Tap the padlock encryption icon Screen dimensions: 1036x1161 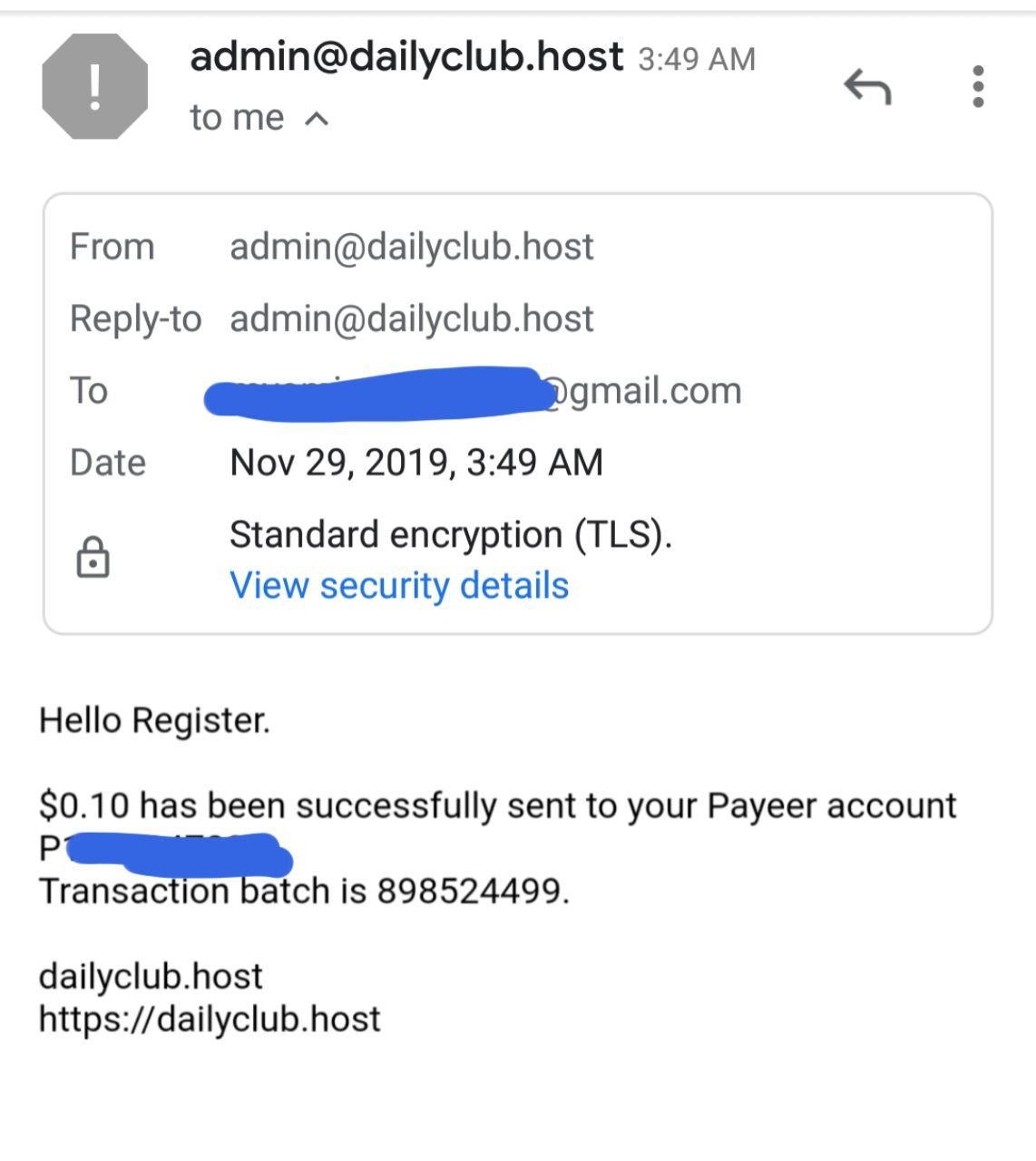pos(92,557)
